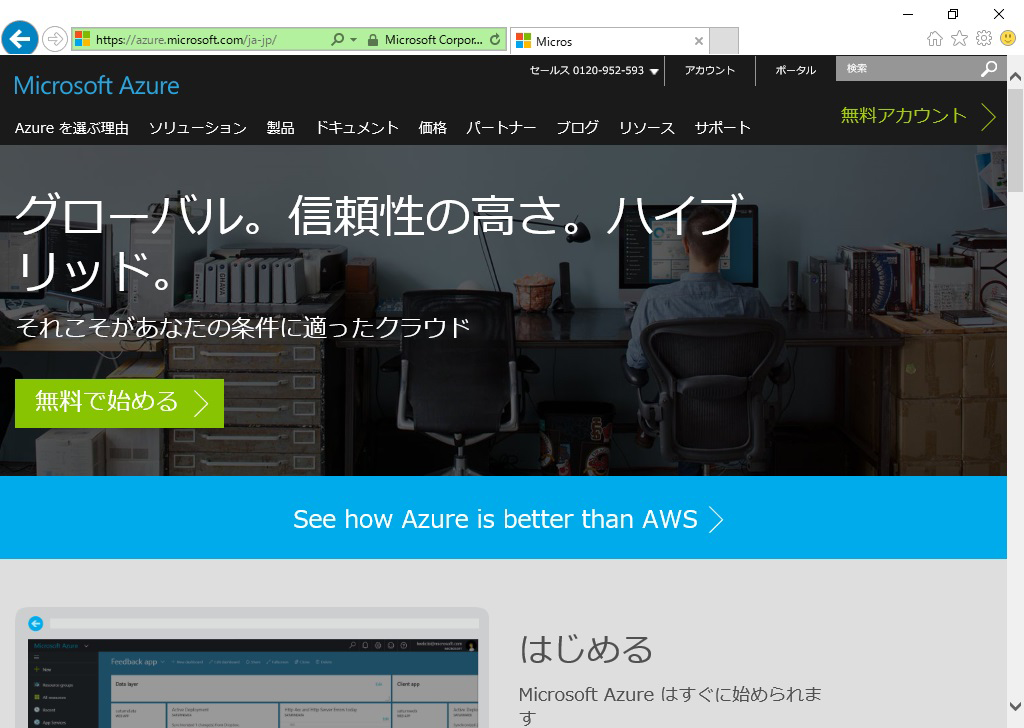1024x728 pixels.
Task: Open the address bar autocomplete dropdown arrow
Action: [x=353, y=40]
